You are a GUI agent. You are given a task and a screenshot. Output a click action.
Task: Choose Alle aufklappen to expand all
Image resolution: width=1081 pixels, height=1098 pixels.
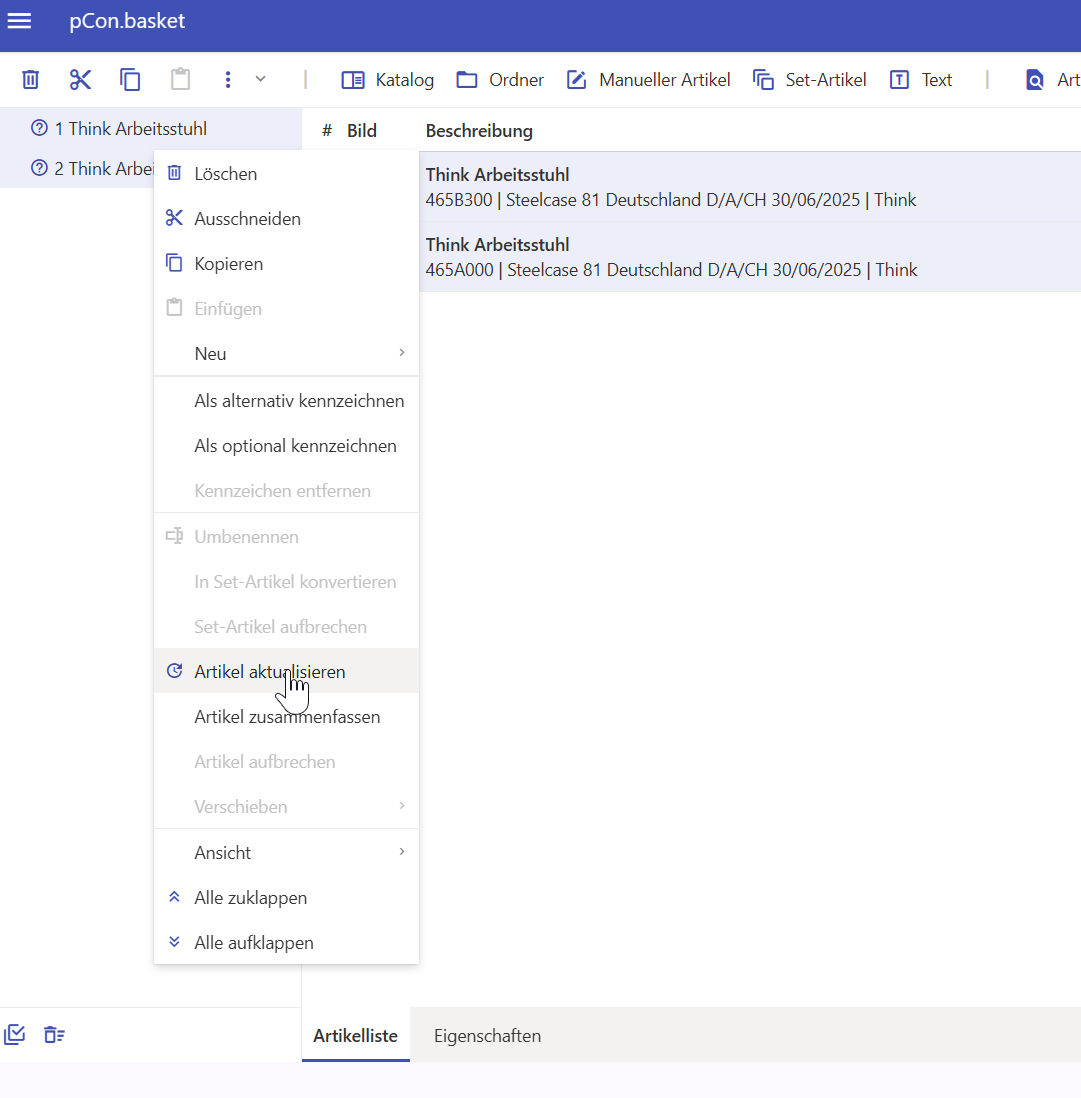[286, 943]
